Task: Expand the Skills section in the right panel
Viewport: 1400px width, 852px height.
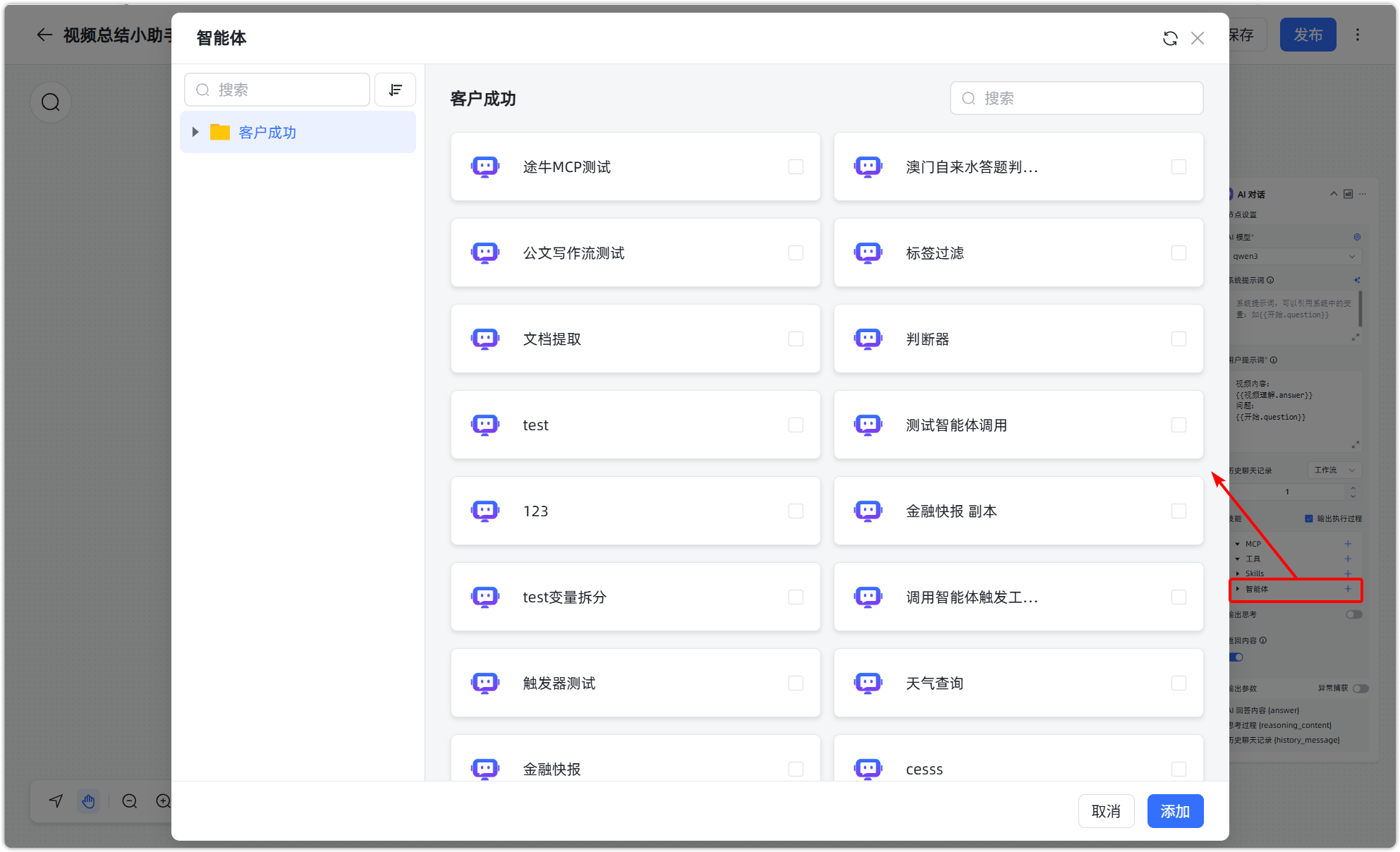Action: pyautogui.click(x=1238, y=573)
